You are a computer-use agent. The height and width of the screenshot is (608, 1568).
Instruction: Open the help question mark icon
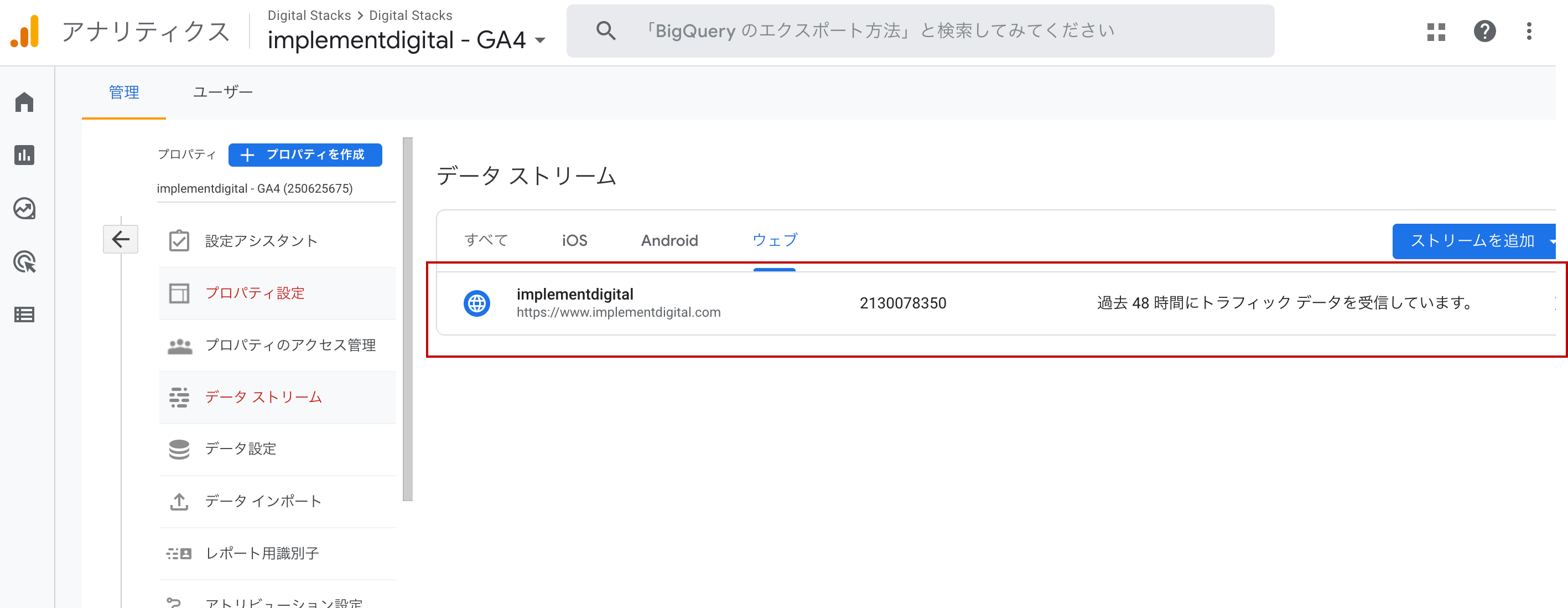(x=1484, y=31)
